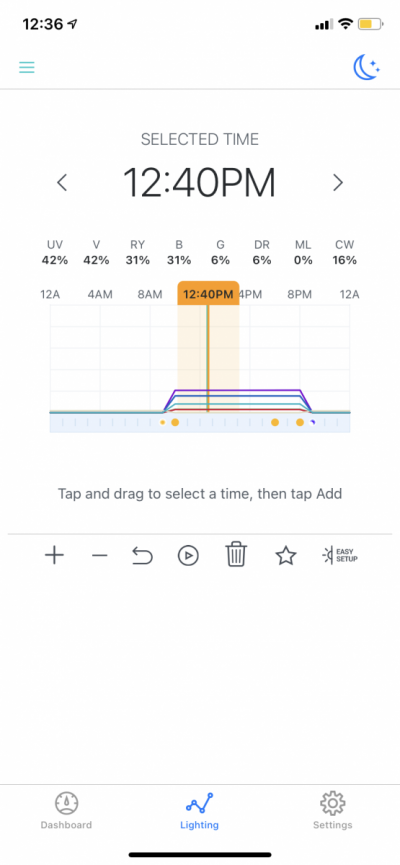This screenshot has height=865, width=400.
Task: Select the CW 16% channel
Action: coord(345,253)
